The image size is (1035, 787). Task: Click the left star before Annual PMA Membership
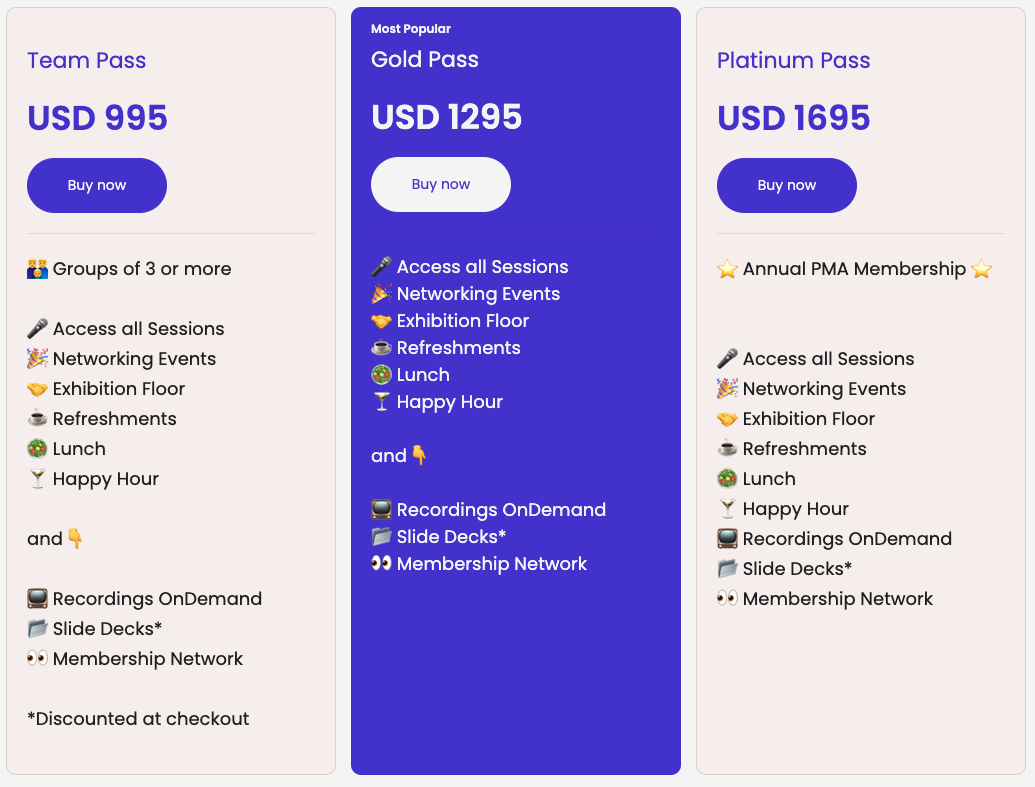727,269
